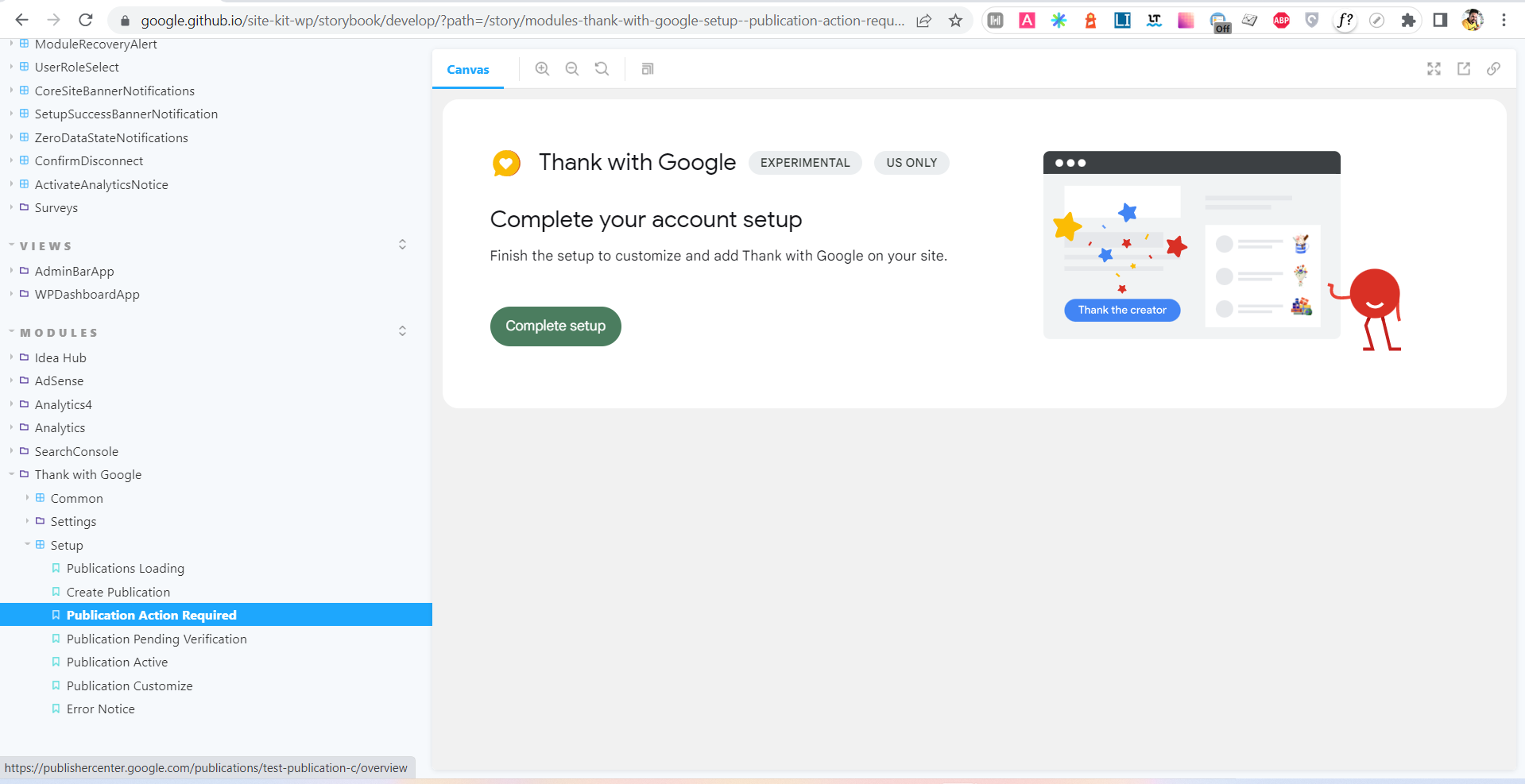Click the Thank with Google heart logo
Image resolution: width=1525 pixels, height=784 pixels.
click(x=506, y=164)
